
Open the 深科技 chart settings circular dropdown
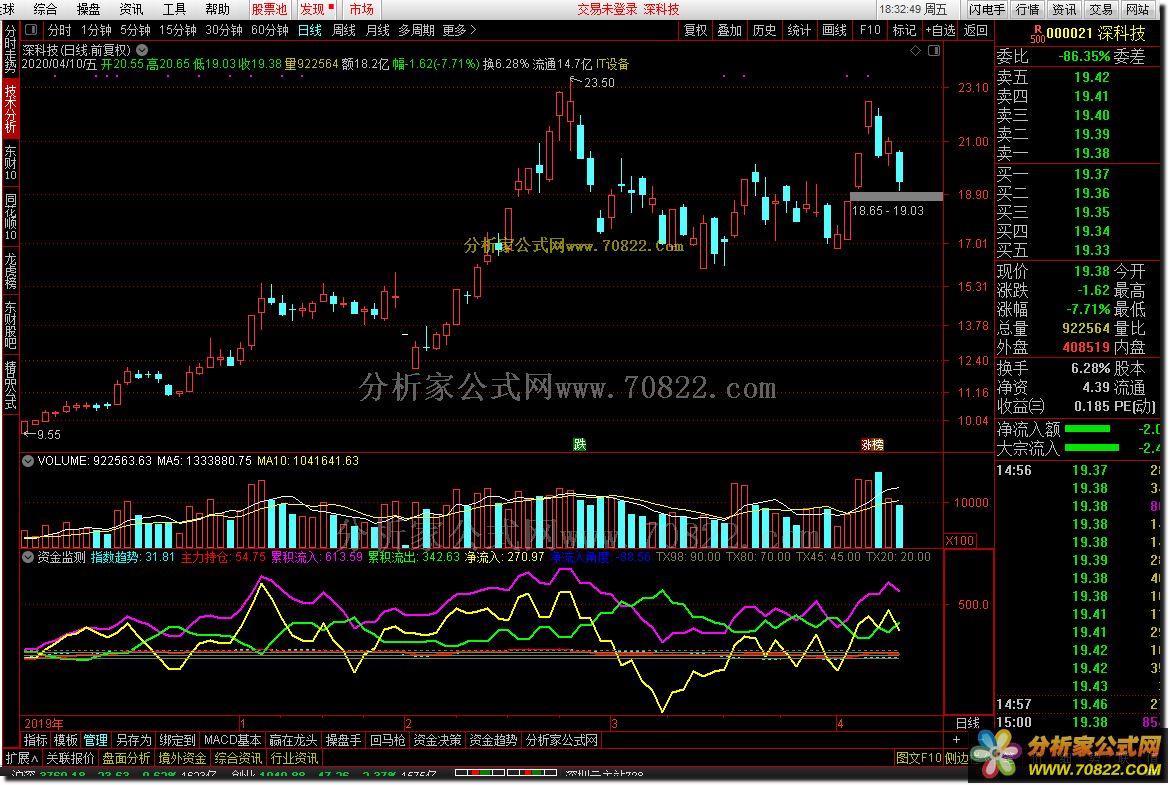(x=142, y=50)
